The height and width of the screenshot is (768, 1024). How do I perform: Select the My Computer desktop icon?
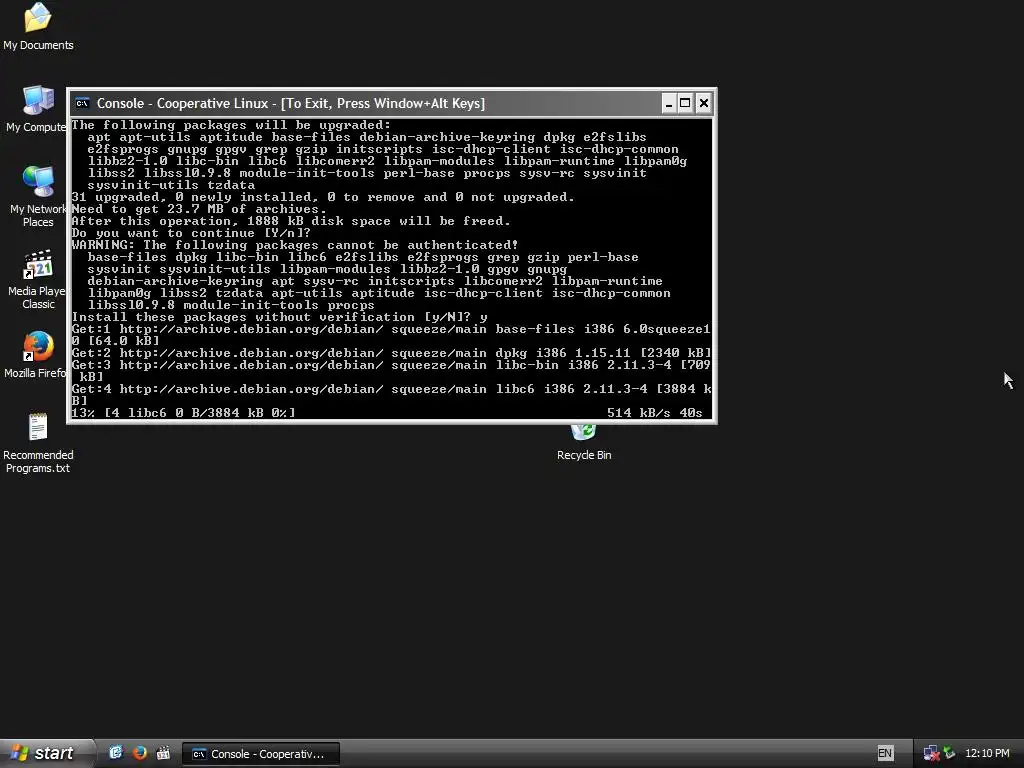[x=37, y=108]
